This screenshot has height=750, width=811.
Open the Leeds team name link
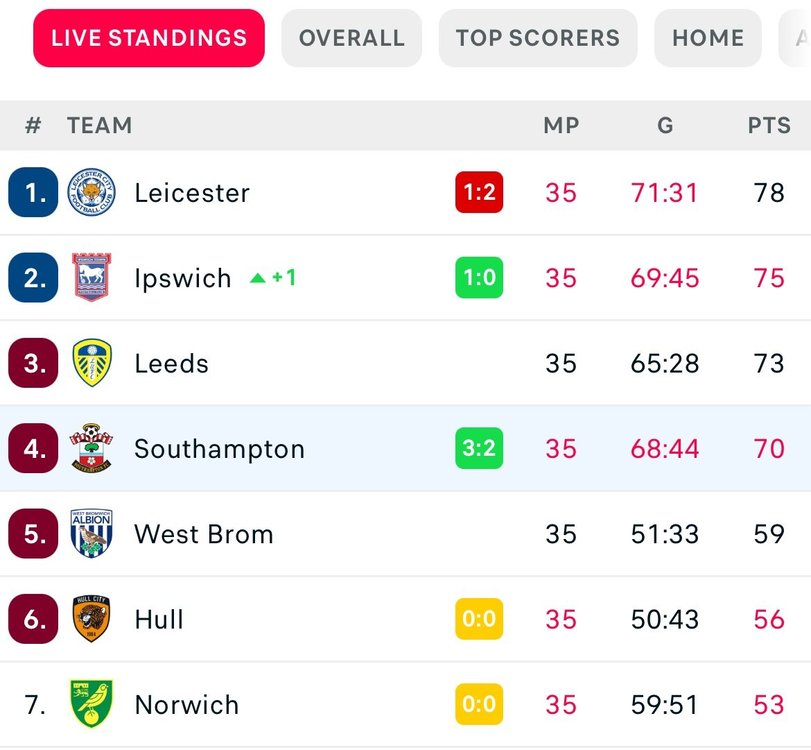171,363
